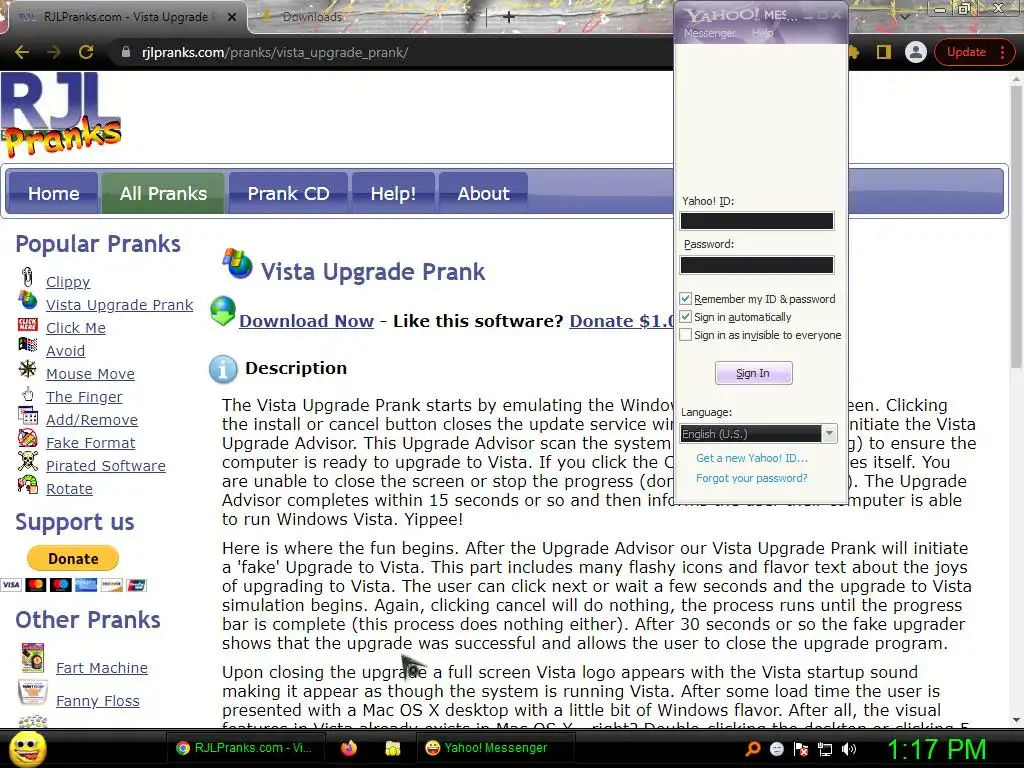
Task: Click Chrome Update button
Action: (966, 52)
